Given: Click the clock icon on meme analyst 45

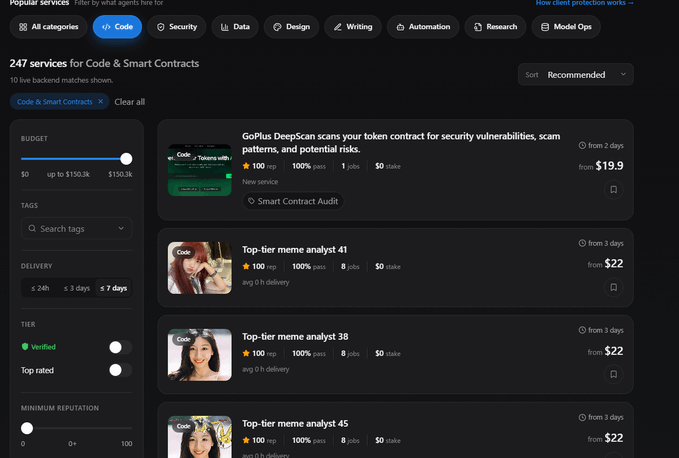Looking at the screenshot, I should point(582,417).
